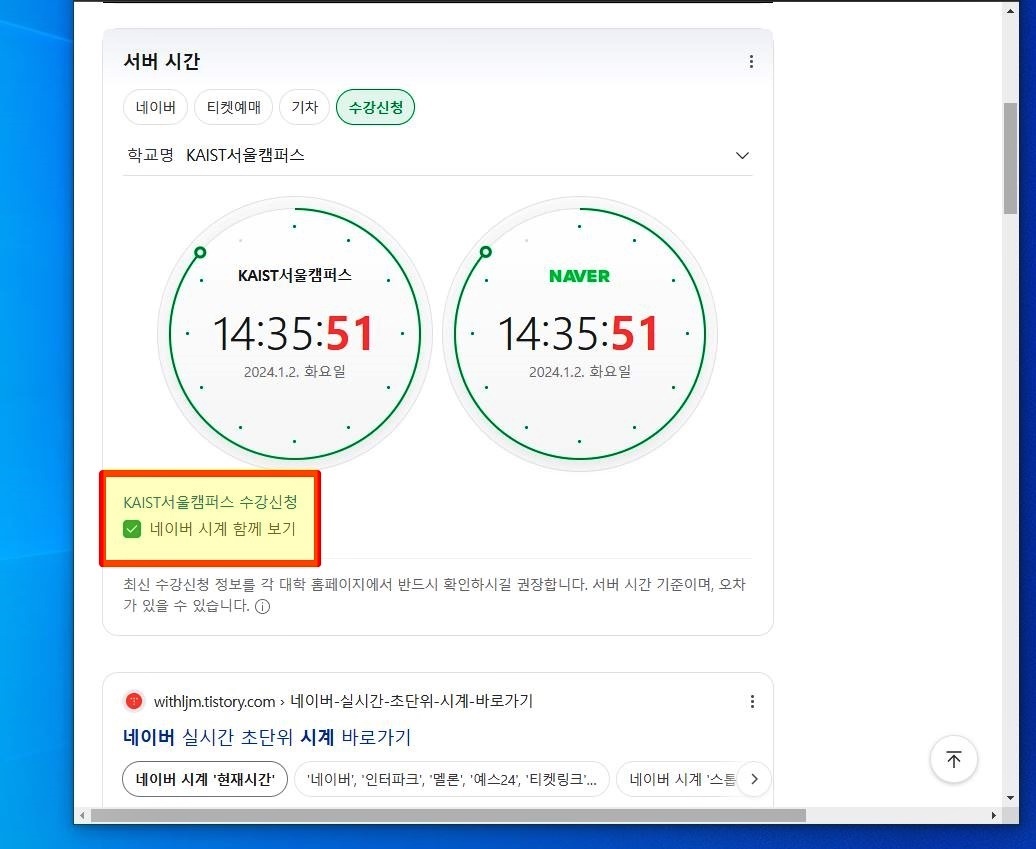Click the NAVER clock time 14:35:51
Image resolution: width=1036 pixels, height=849 pixels.
[x=579, y=333]
